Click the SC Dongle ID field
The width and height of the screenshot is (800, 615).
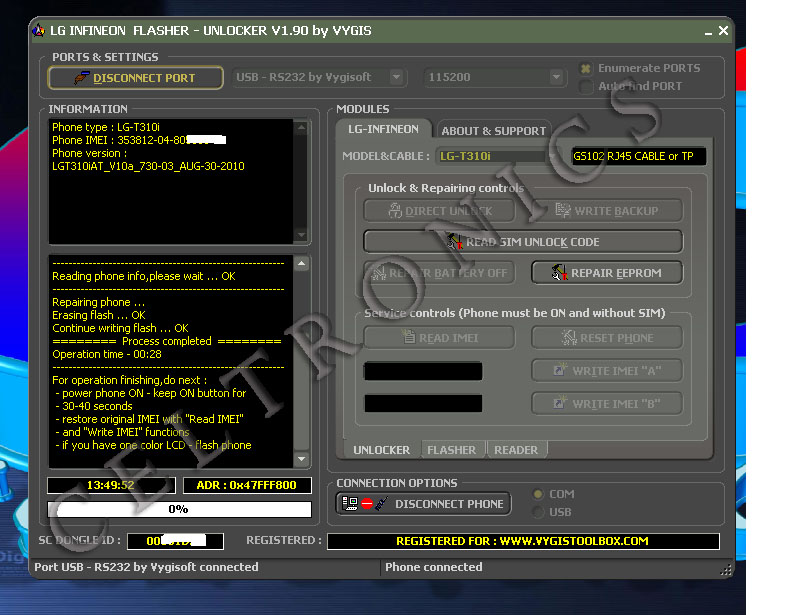coord(176,540)
